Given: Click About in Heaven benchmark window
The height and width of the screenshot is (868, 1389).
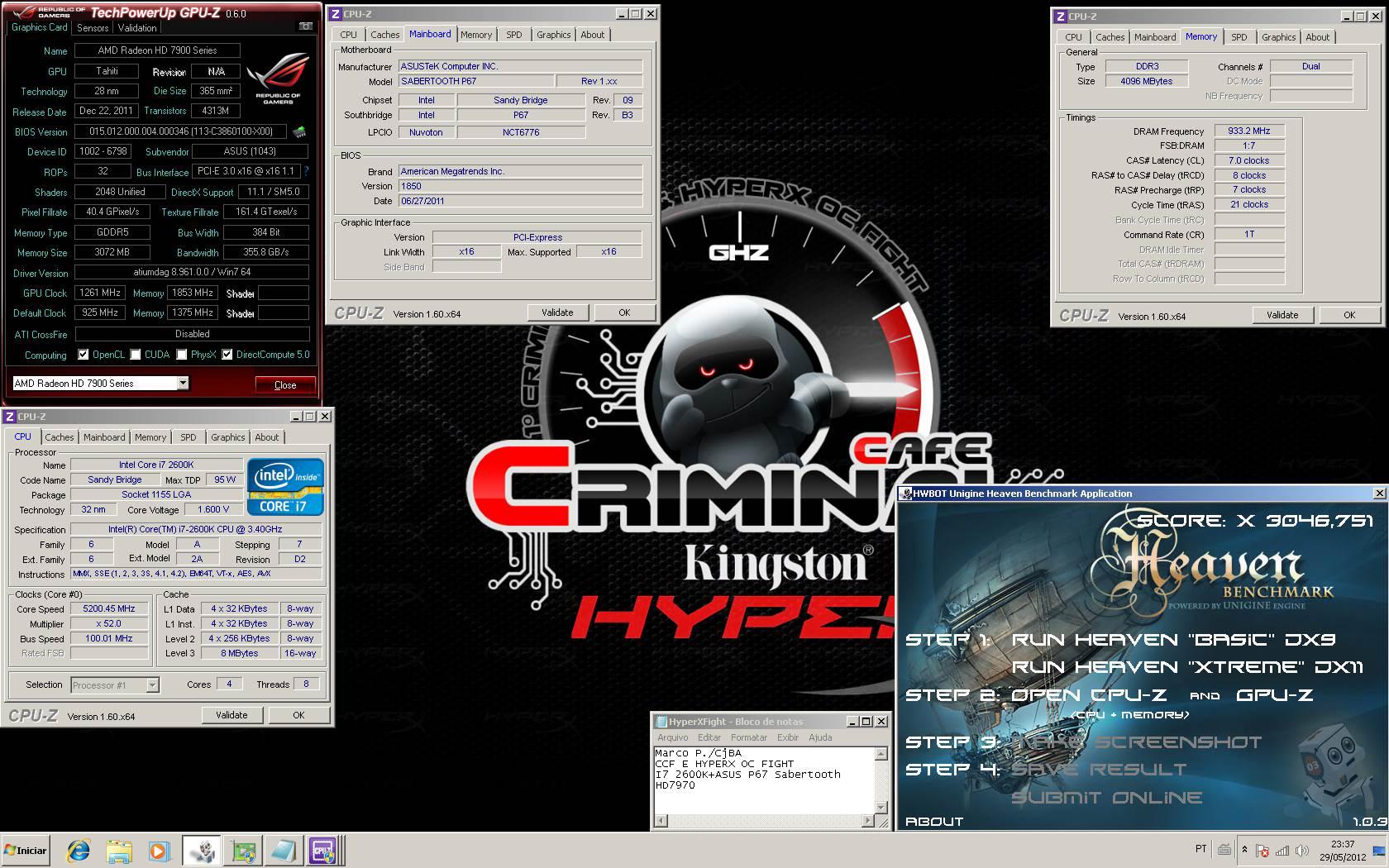Looking at the screenshot, I should (x=934, y=822).
